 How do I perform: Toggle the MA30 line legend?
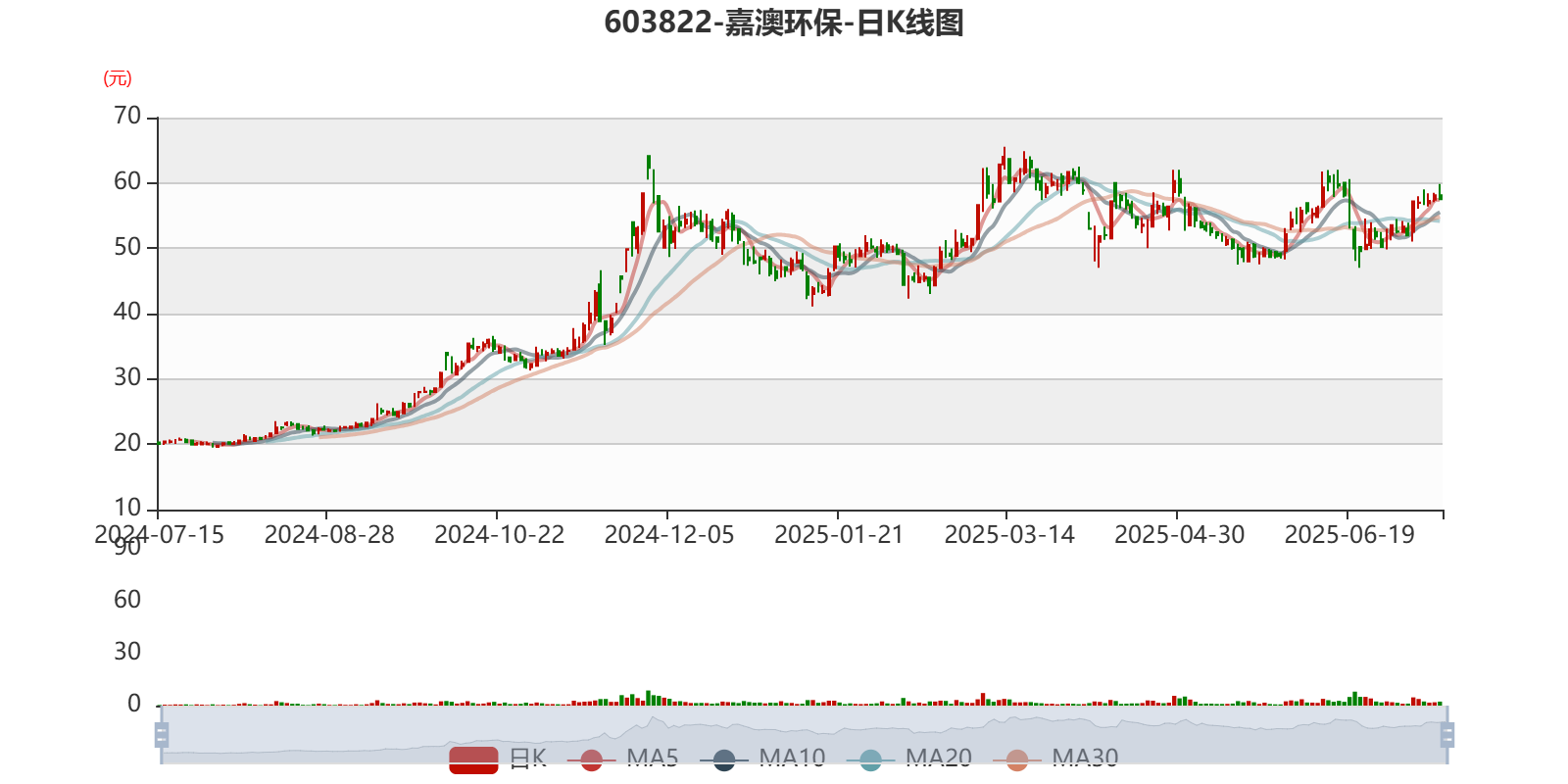[1055, 759]
